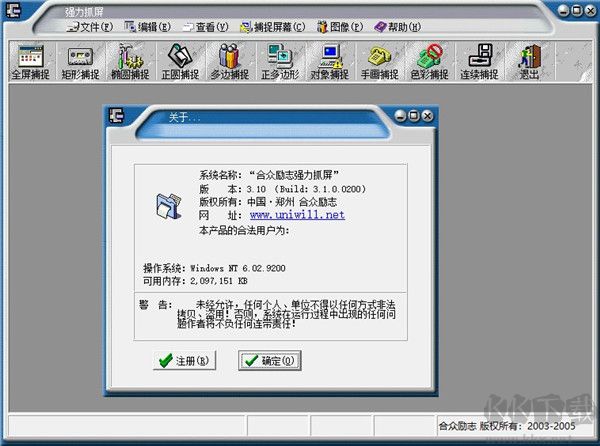Select the 矩形捕捉 rectangle capture tool

click(80, 62)
